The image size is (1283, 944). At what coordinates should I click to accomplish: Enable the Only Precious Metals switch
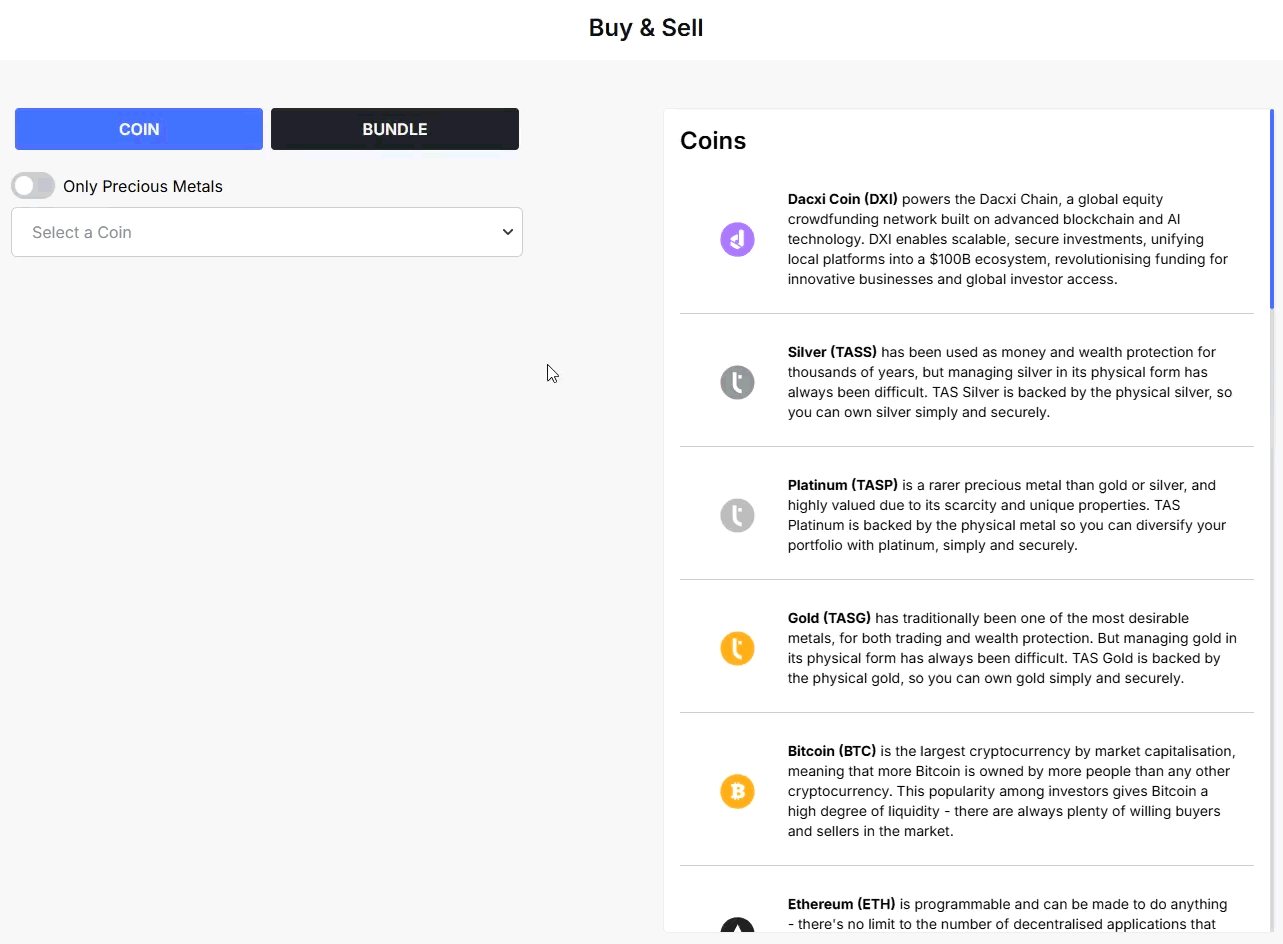[33, 186]
